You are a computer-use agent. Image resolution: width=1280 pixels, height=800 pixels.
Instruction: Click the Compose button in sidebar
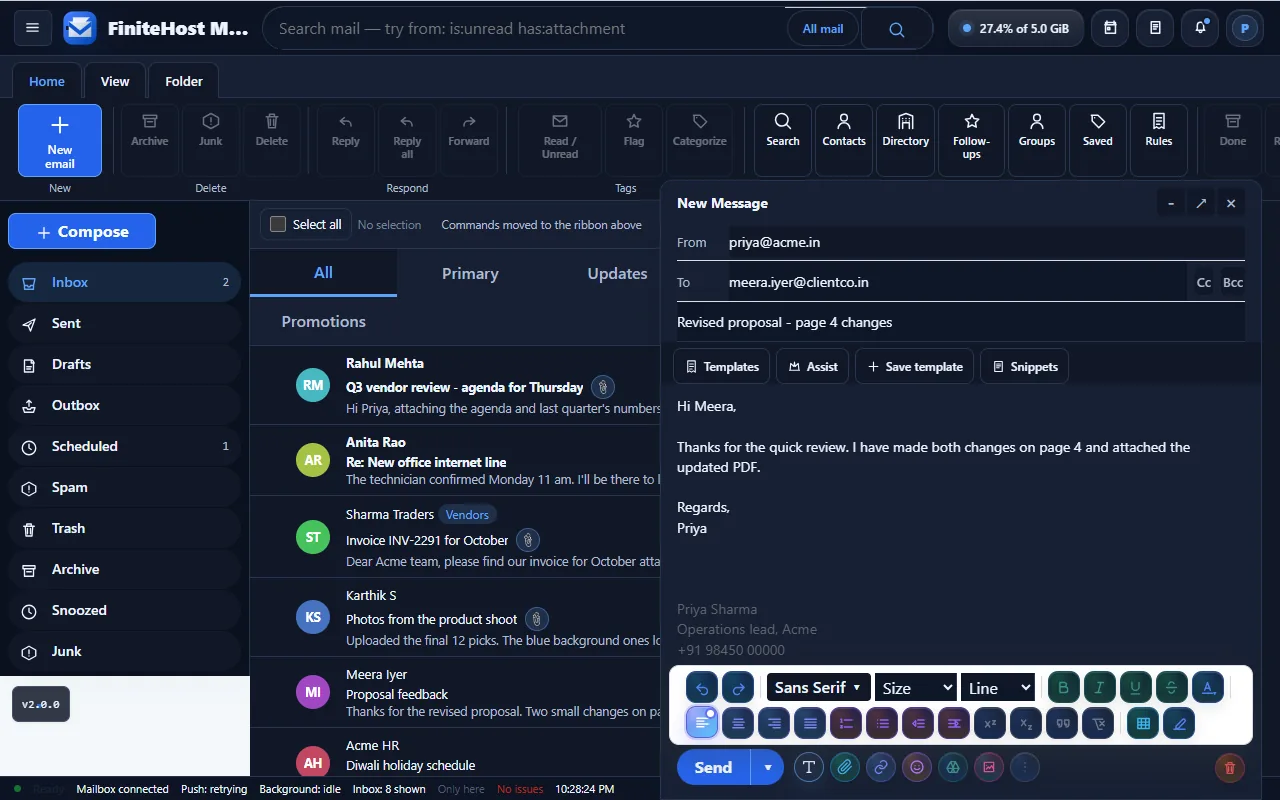[x=82, y=231]
